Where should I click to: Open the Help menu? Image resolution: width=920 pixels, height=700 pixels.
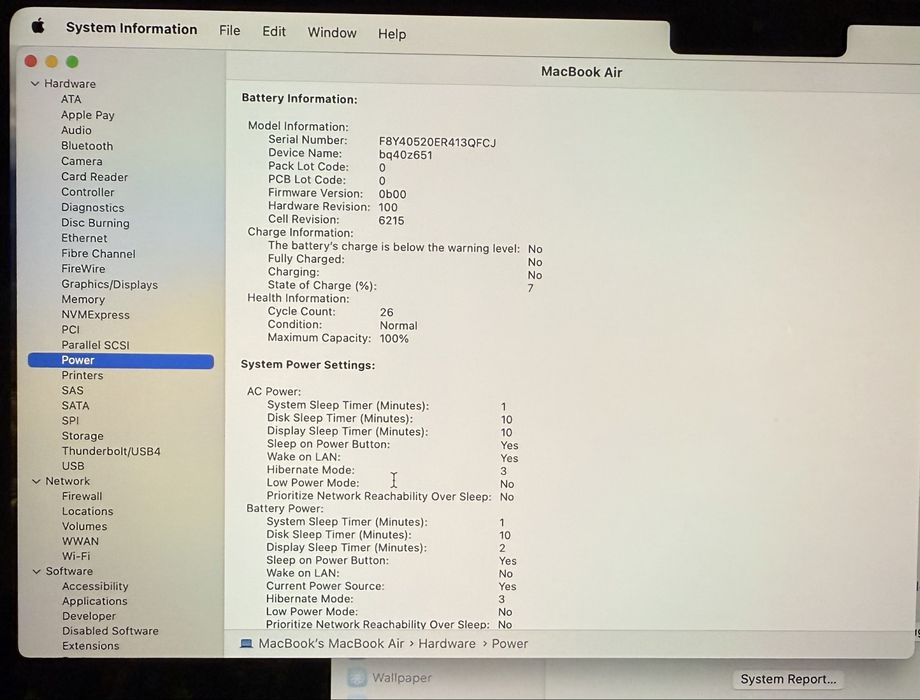392,34
